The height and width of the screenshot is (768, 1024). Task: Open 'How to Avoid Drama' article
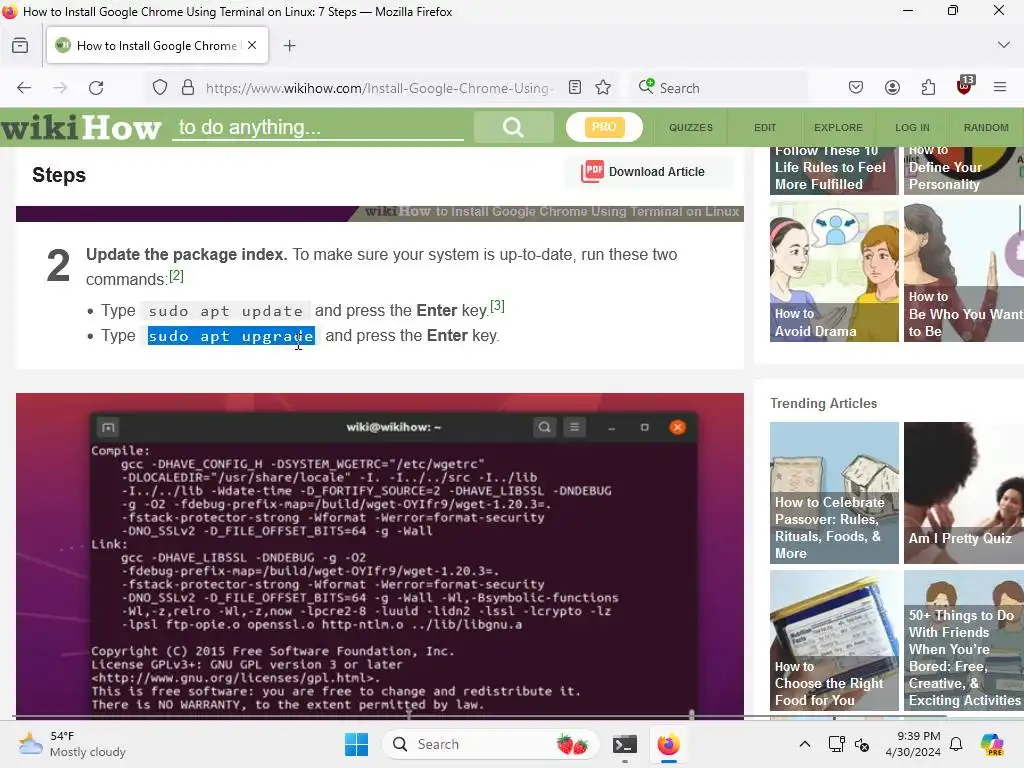click(x=834, y=271)
